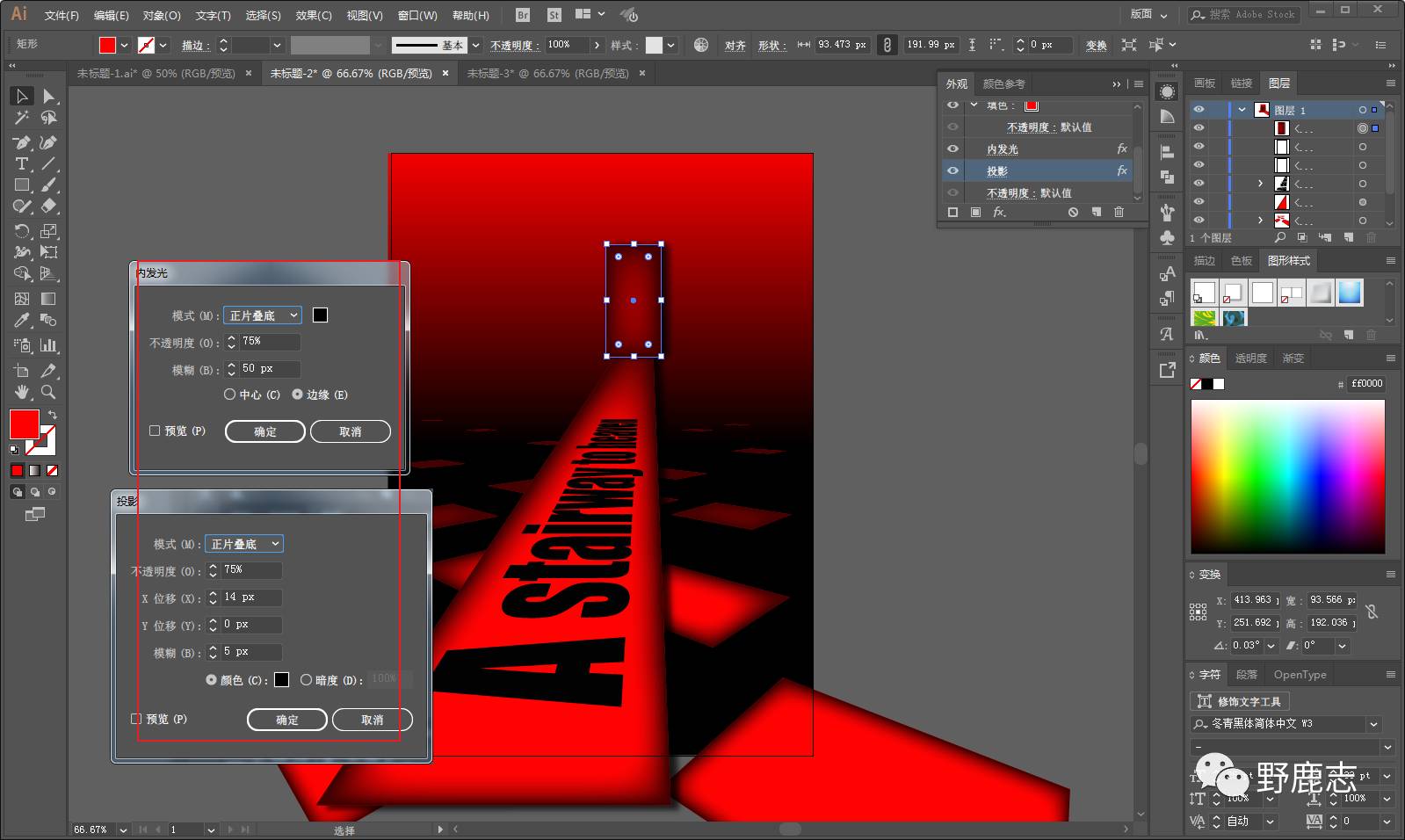Click the Rotate tool
Viewport: 1405px width, 840px height.
coord(22,231)
